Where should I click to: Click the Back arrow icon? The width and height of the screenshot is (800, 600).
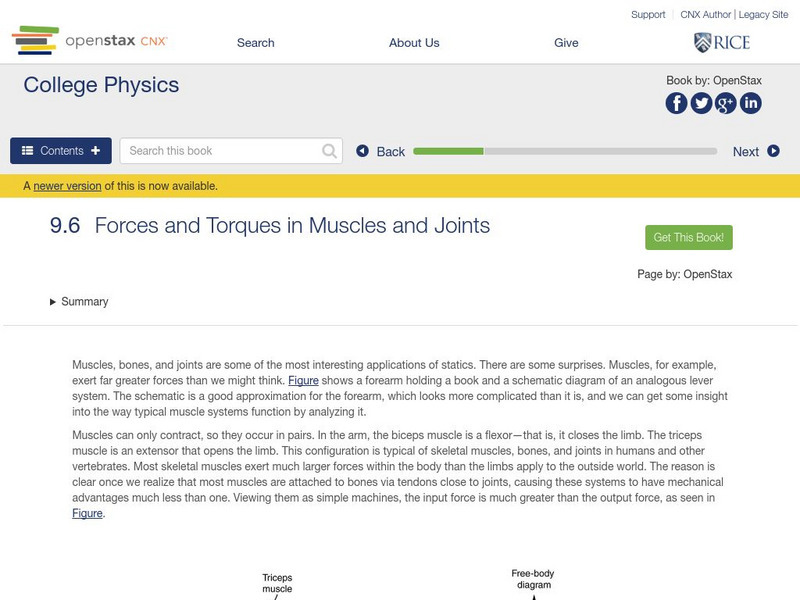363,151
